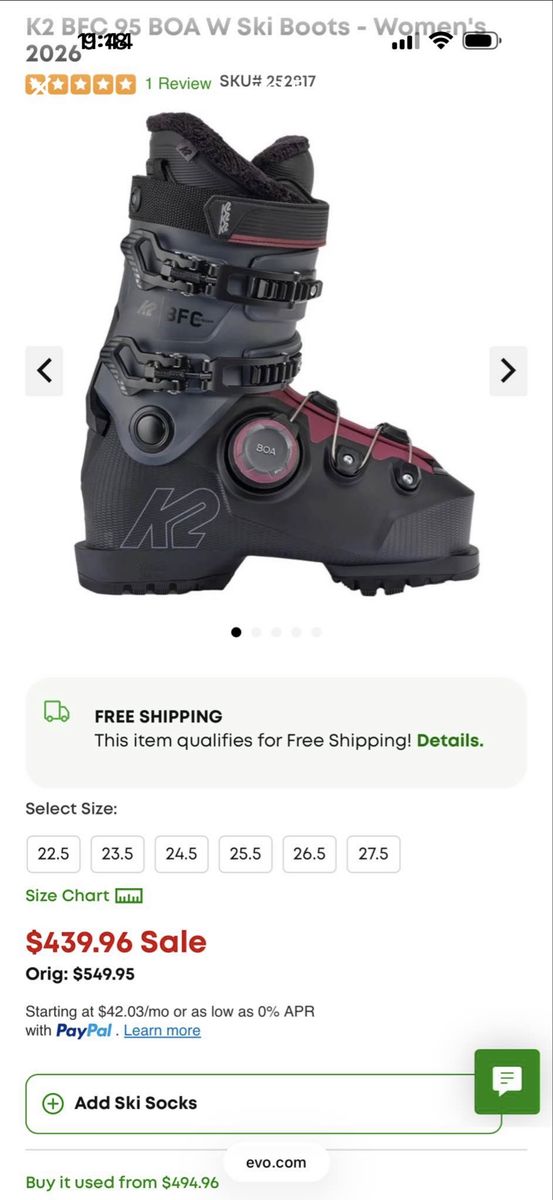Click the five-star rating icons
Screen dimensions: 553x1200
[x=81, y=84]
